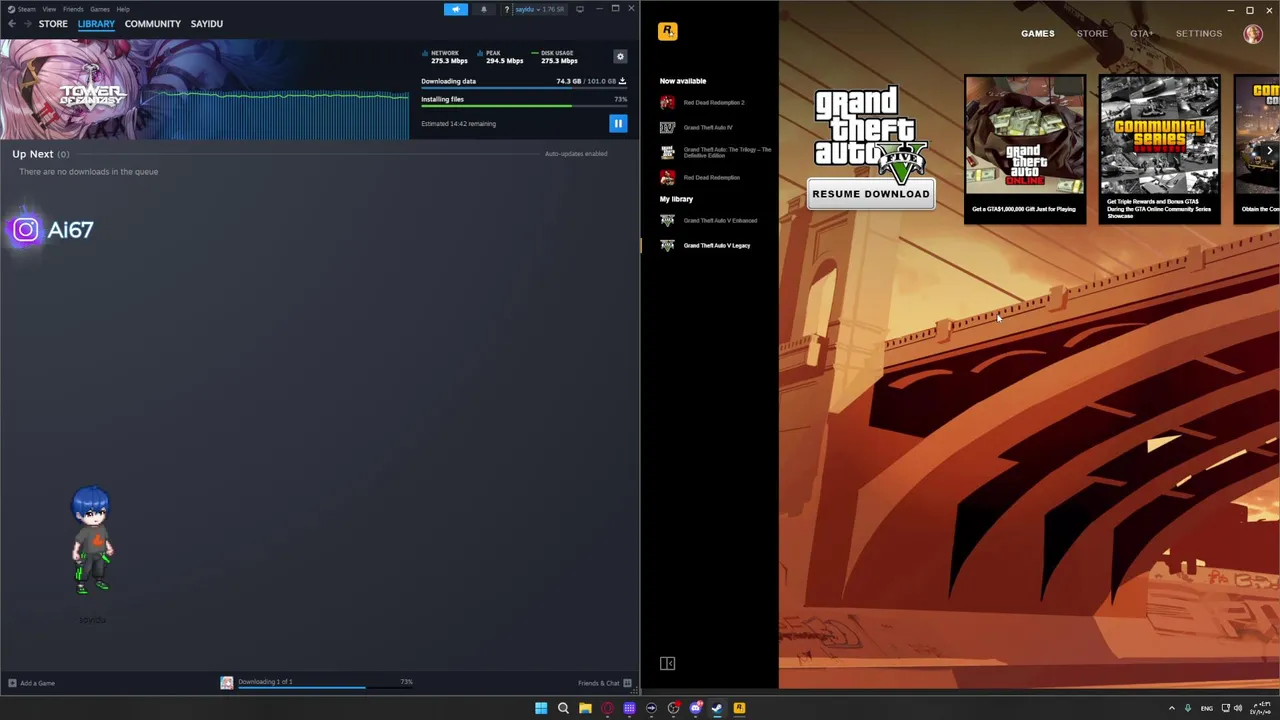
Task: Open Games menu in Steam
Action: pos(99,9)
